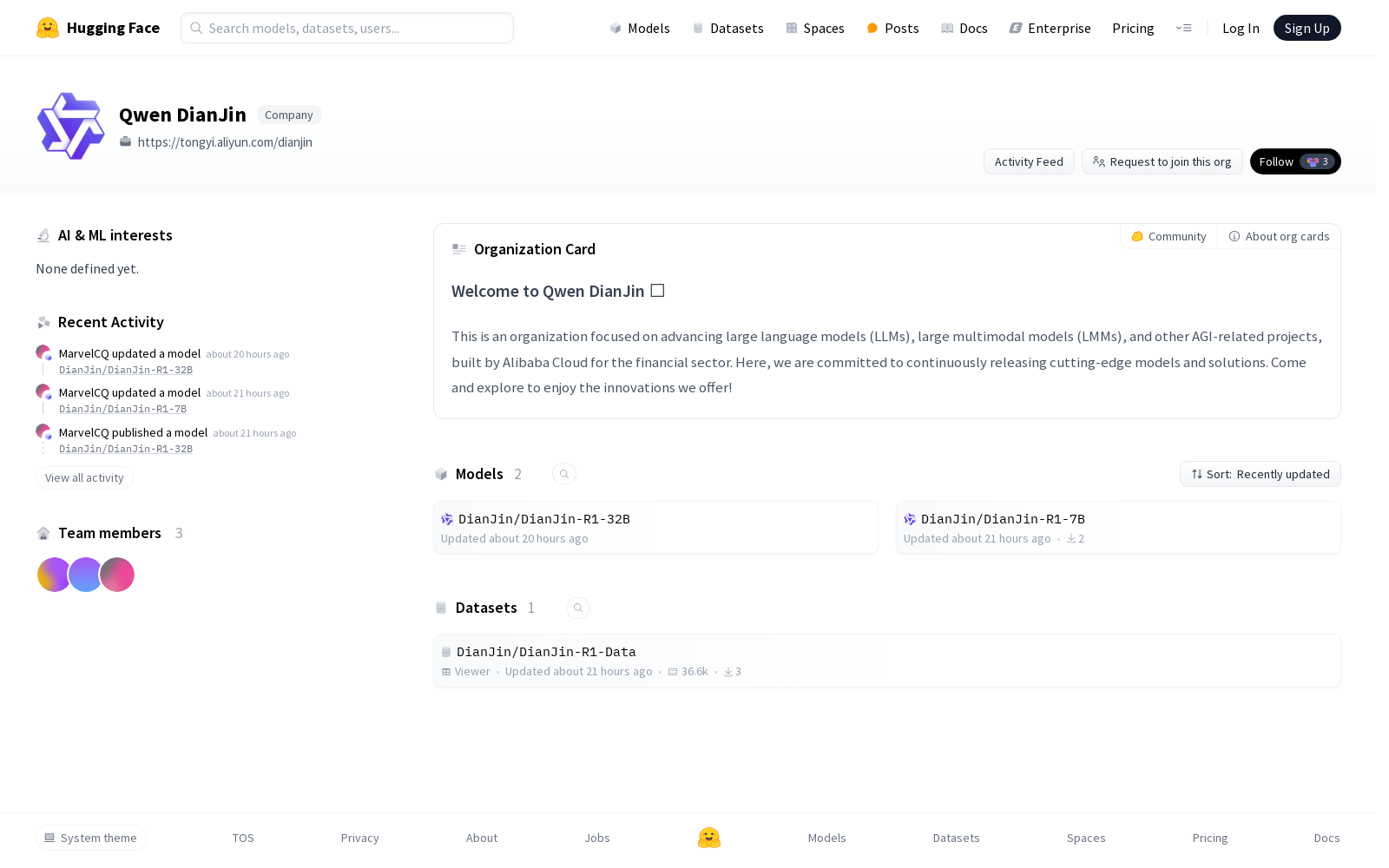Click the DianJin-R1-7B model card icon

click(x=910, y=519)
